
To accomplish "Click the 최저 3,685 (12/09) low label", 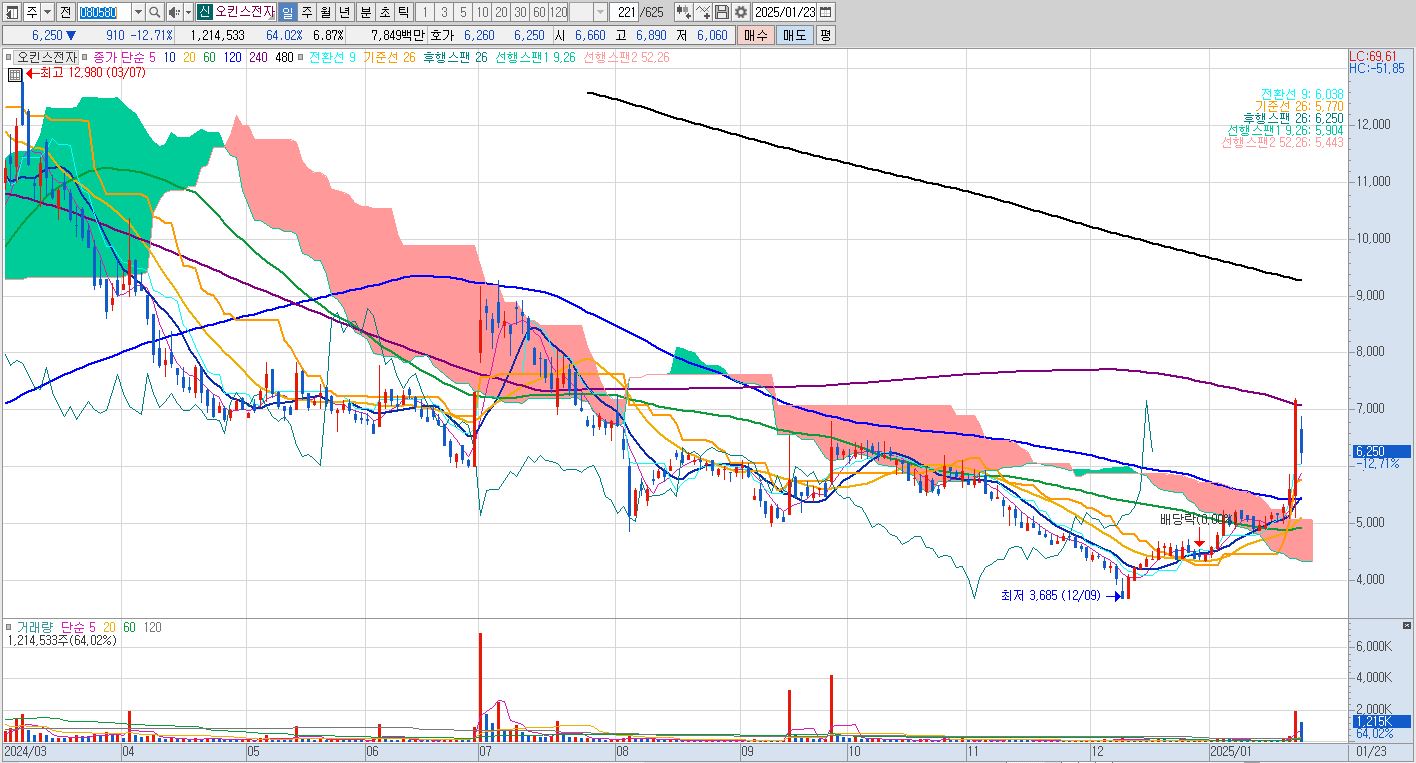I will [x=1051, y=595].
